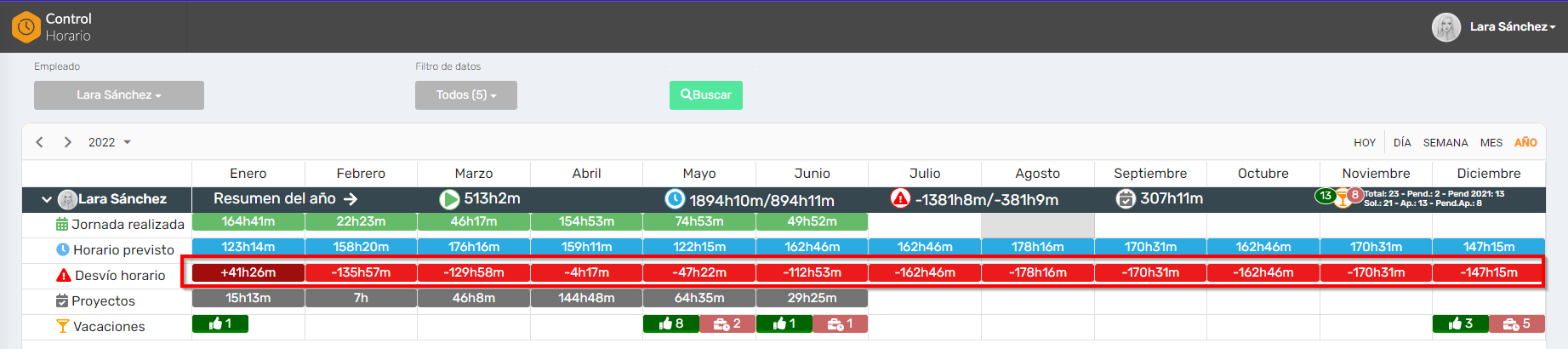Select the Enero +41h26m deviation cell
The image size is (1568, 349).
click(x=248, y=272)
